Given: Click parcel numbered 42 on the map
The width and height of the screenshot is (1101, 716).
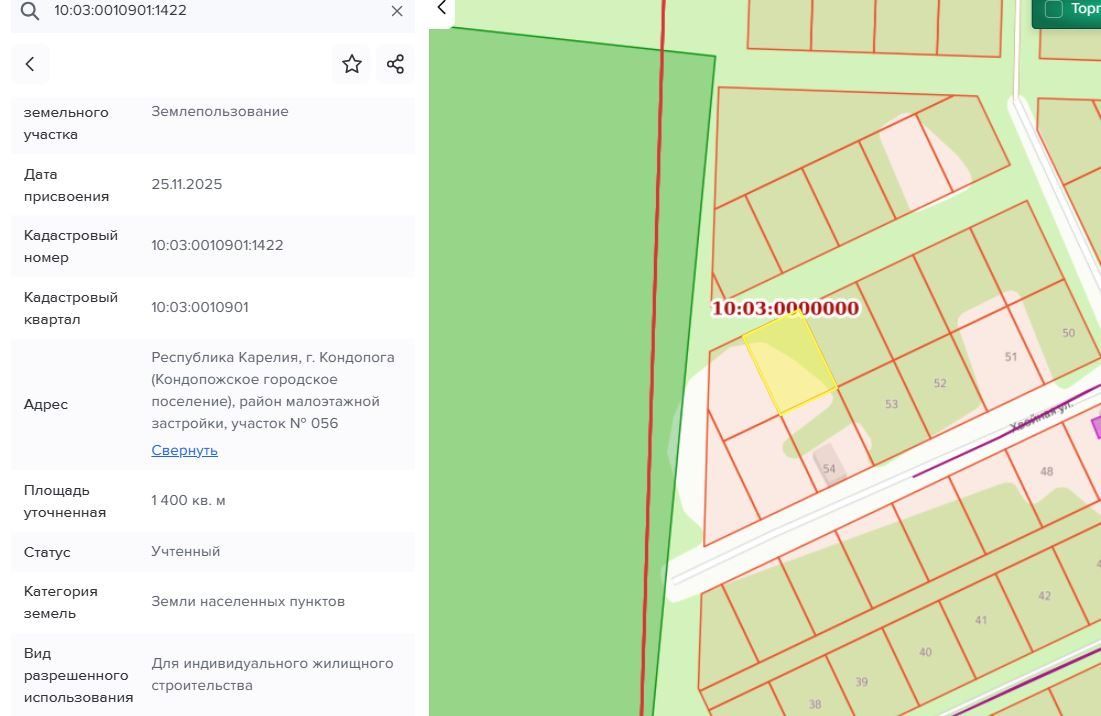Looking at the screenshot, I should point(1044,597).
